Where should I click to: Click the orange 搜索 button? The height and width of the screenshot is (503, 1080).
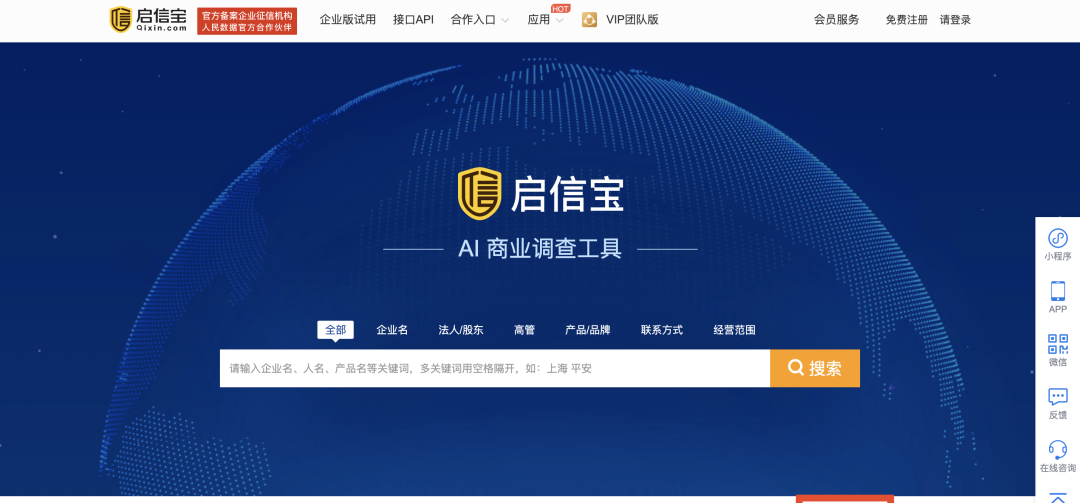[815, 368]
